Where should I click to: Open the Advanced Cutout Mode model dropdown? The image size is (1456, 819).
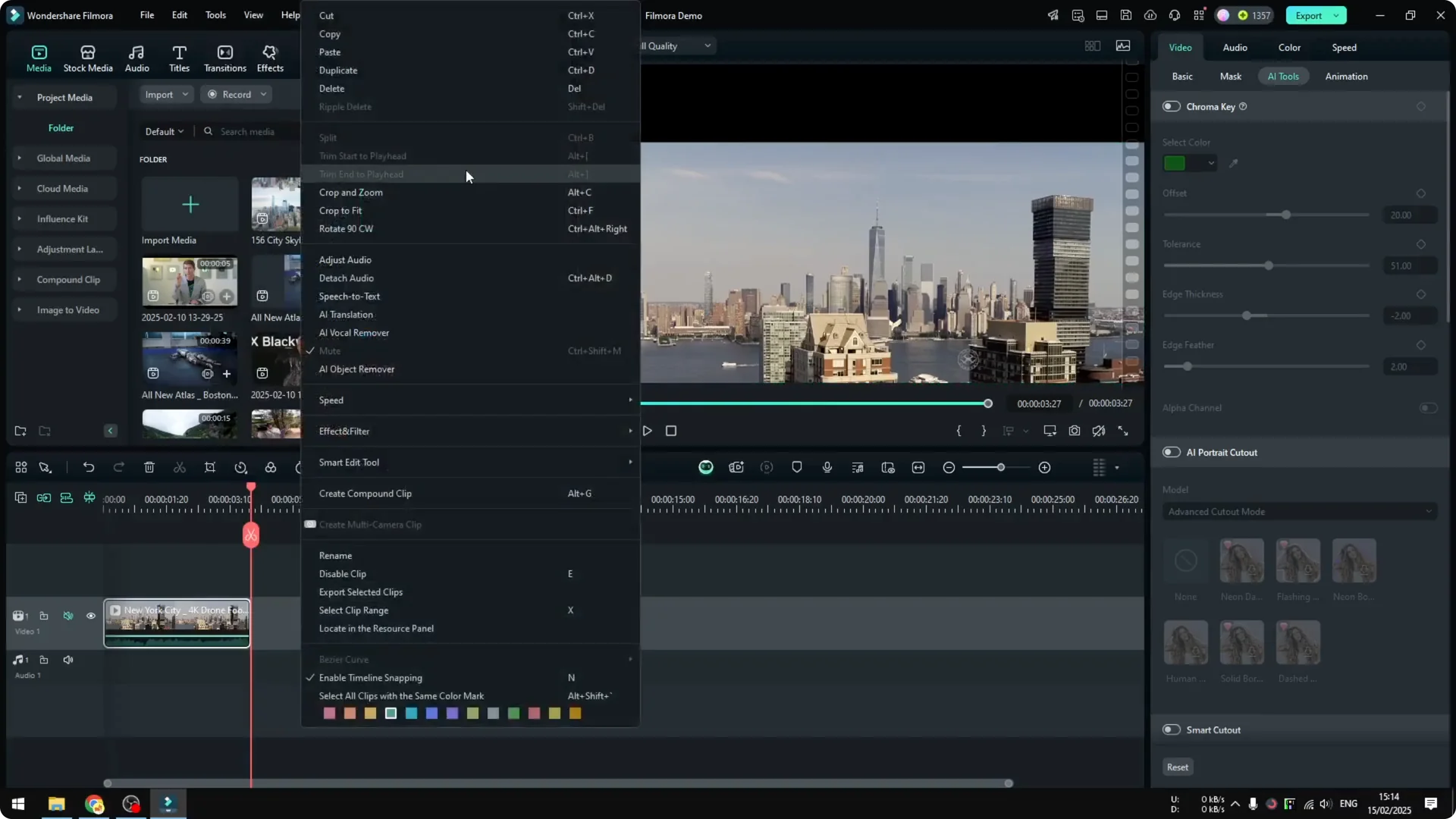1298,511
